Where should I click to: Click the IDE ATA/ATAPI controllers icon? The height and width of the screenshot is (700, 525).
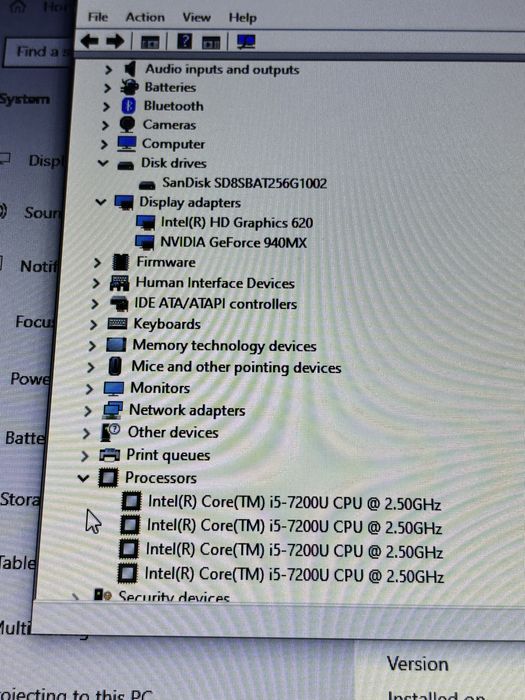pyautogui.click(x=119, y=304)
